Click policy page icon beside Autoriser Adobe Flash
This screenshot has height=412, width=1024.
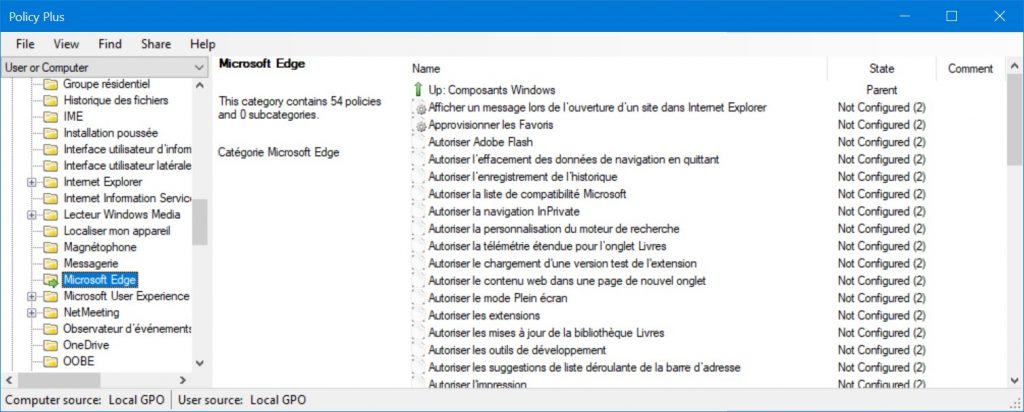point(419,142)
